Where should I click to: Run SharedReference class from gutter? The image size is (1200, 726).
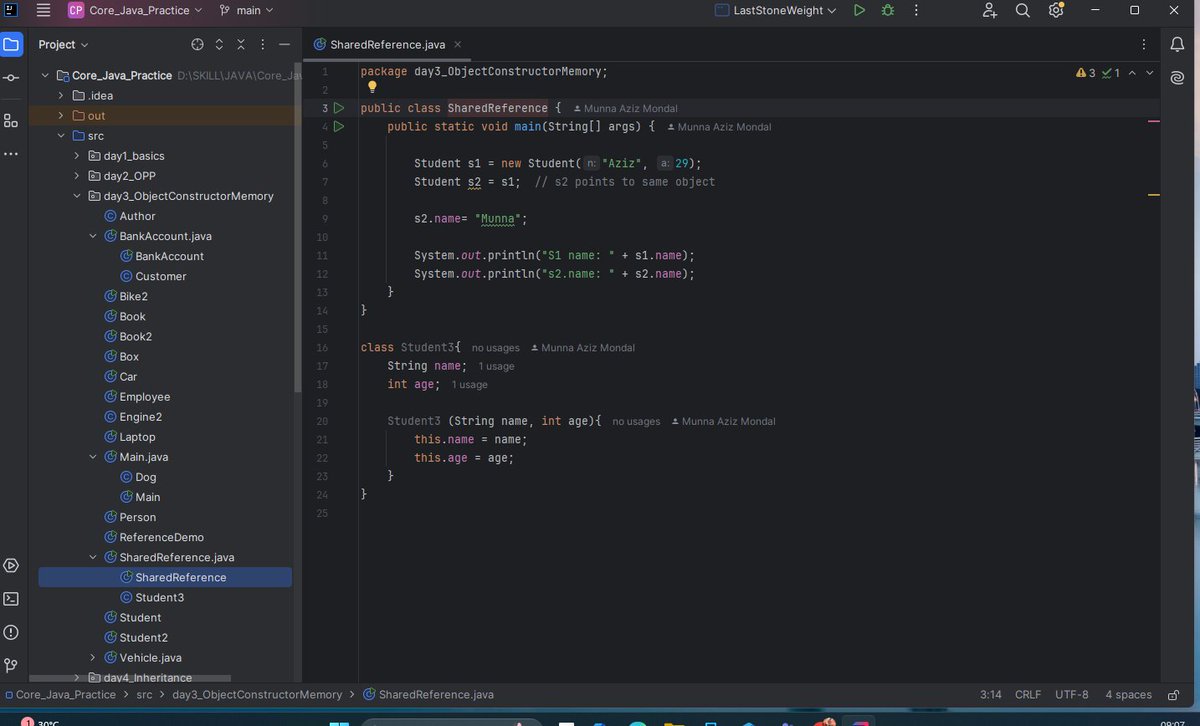(x=338, y=108)
